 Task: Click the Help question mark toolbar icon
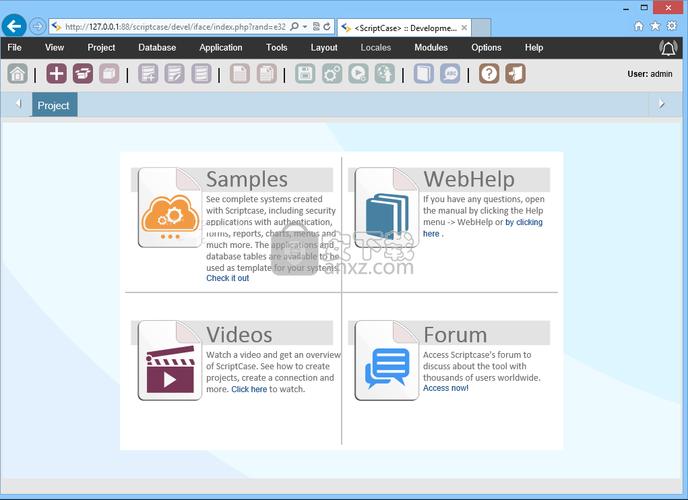pyautogui.click(x=489, y=73)
